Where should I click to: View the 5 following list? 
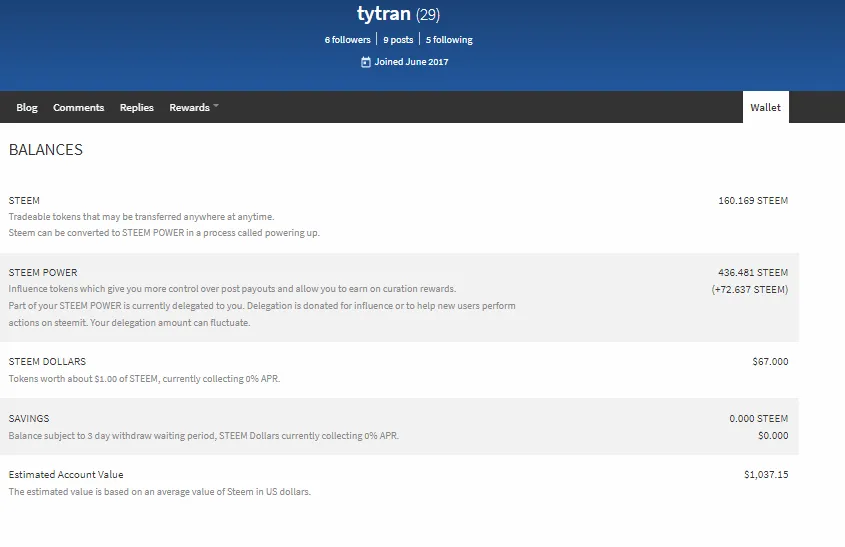click(x=449, y=40)
